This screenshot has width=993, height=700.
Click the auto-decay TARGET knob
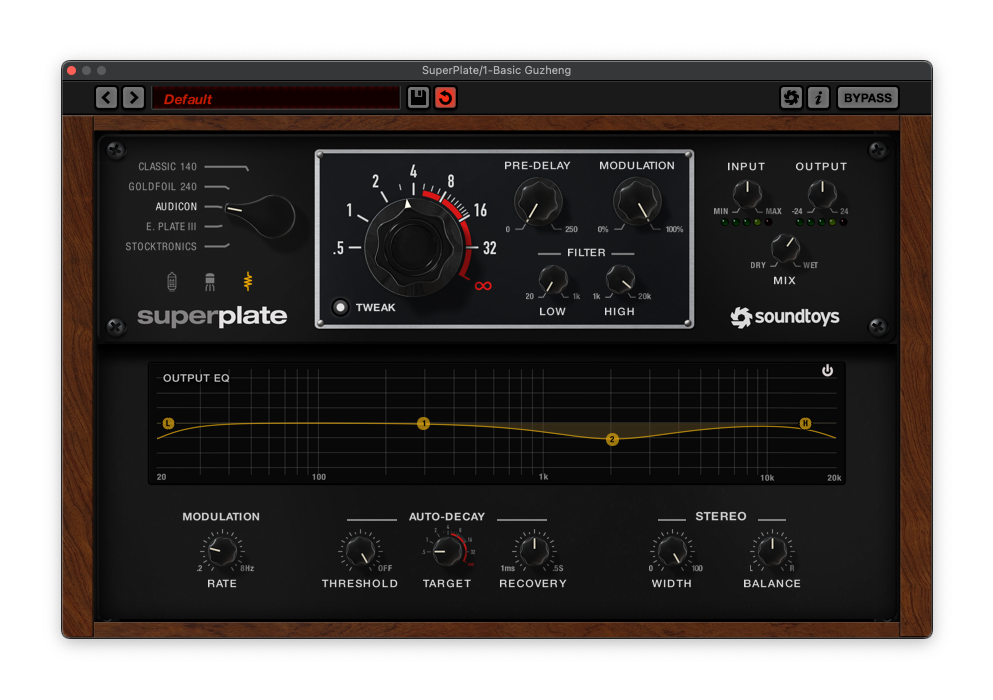[x=447, y=551]
